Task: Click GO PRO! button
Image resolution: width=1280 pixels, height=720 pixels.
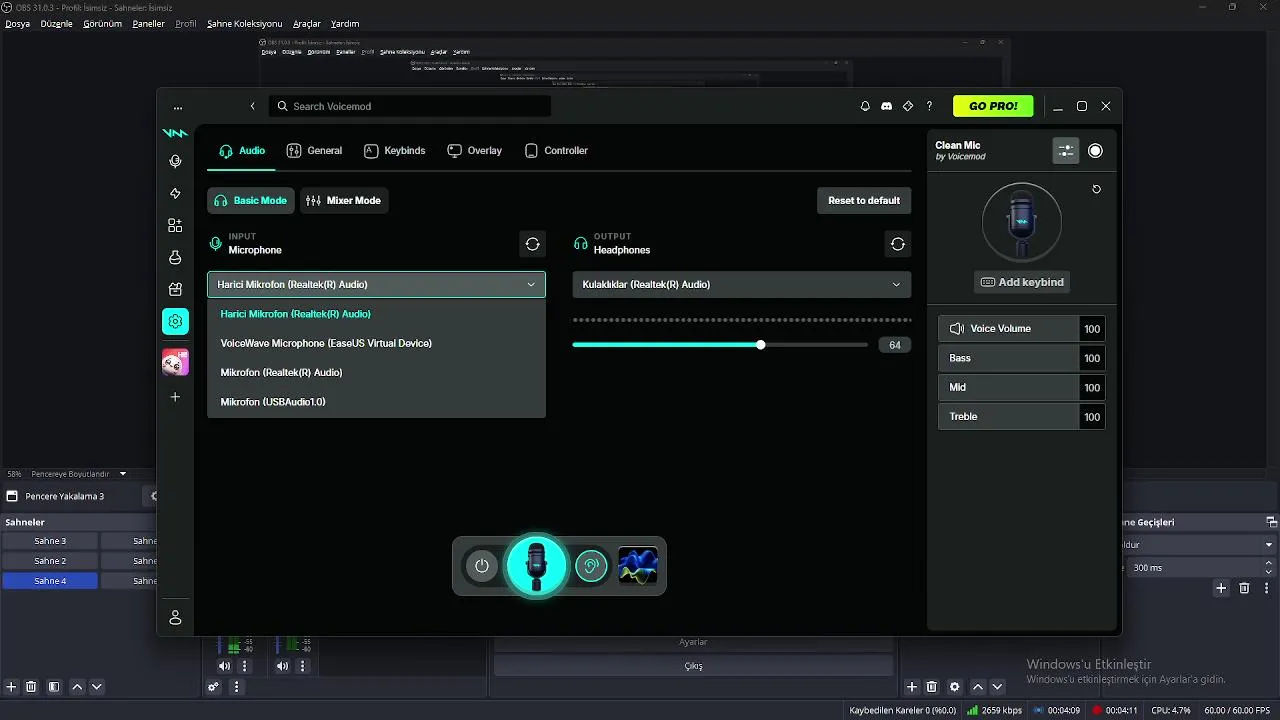Action: [x=993, y=106]
